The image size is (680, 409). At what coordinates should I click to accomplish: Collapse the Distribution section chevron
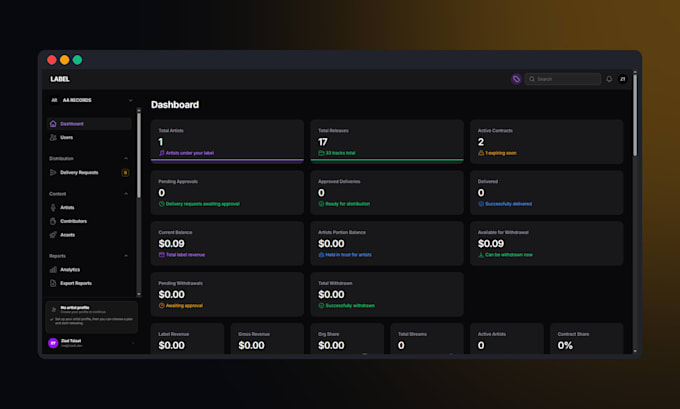(126, 158)
